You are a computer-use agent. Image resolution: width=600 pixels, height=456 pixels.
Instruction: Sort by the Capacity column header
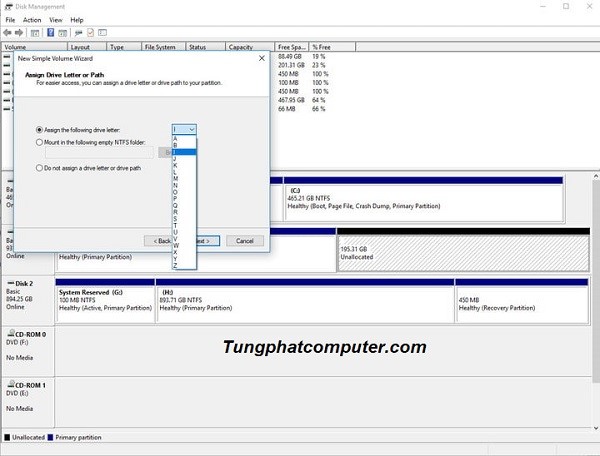(250, 47)
